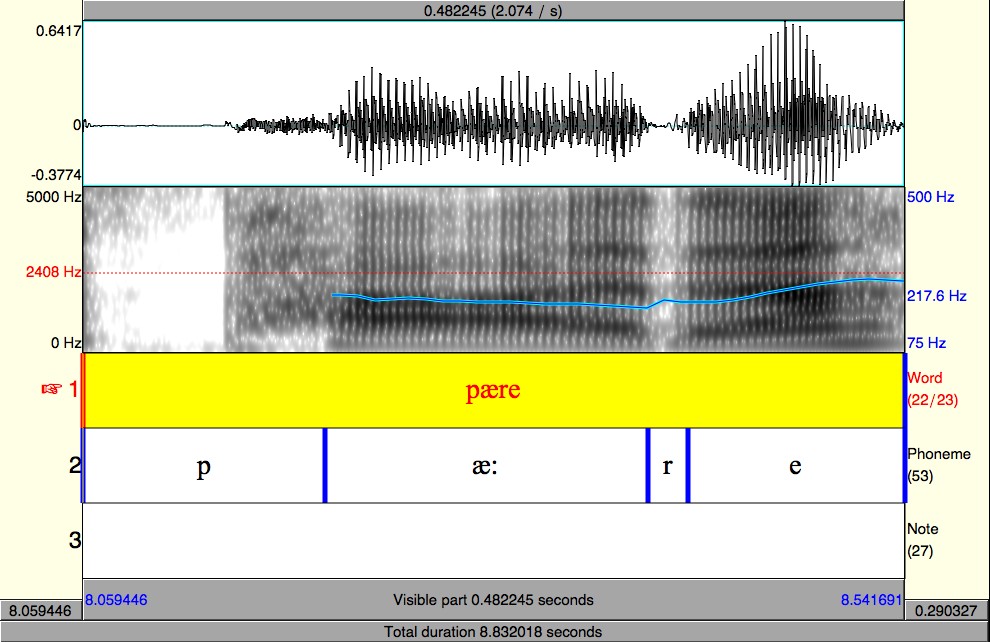This screenshot has height=642, width=990.
Task: Play the top 0.482245 (2.074 / s) bar
Action: point(493,11)
